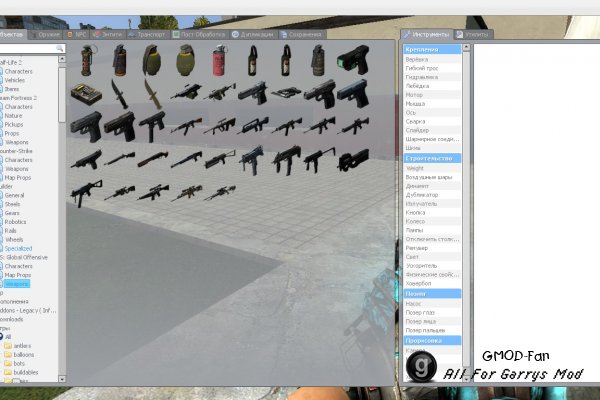
Task: Collapse the Крепления tool category
Action: [x=432, y=49]
